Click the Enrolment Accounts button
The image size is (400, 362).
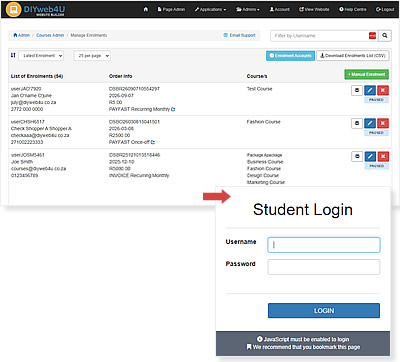click(290, 56)
